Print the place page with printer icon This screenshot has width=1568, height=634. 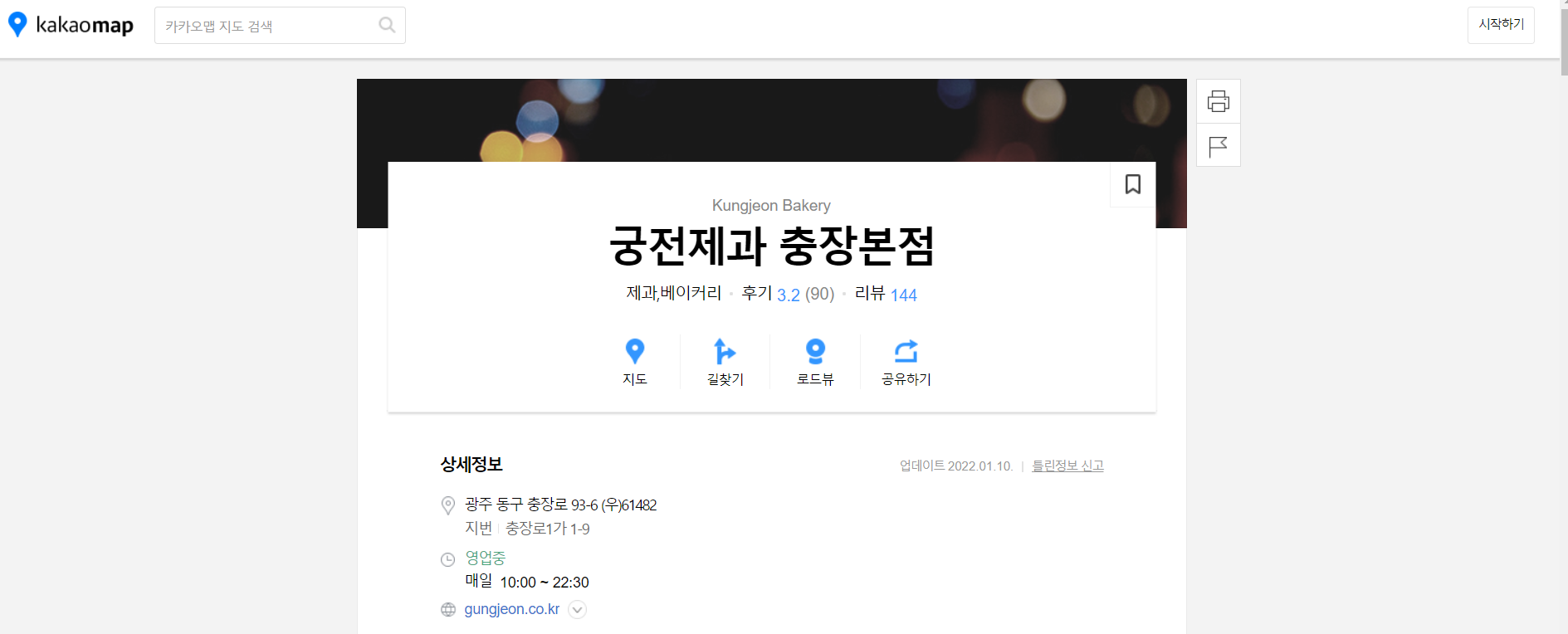pyautogui.click(x=1219, y=101)
